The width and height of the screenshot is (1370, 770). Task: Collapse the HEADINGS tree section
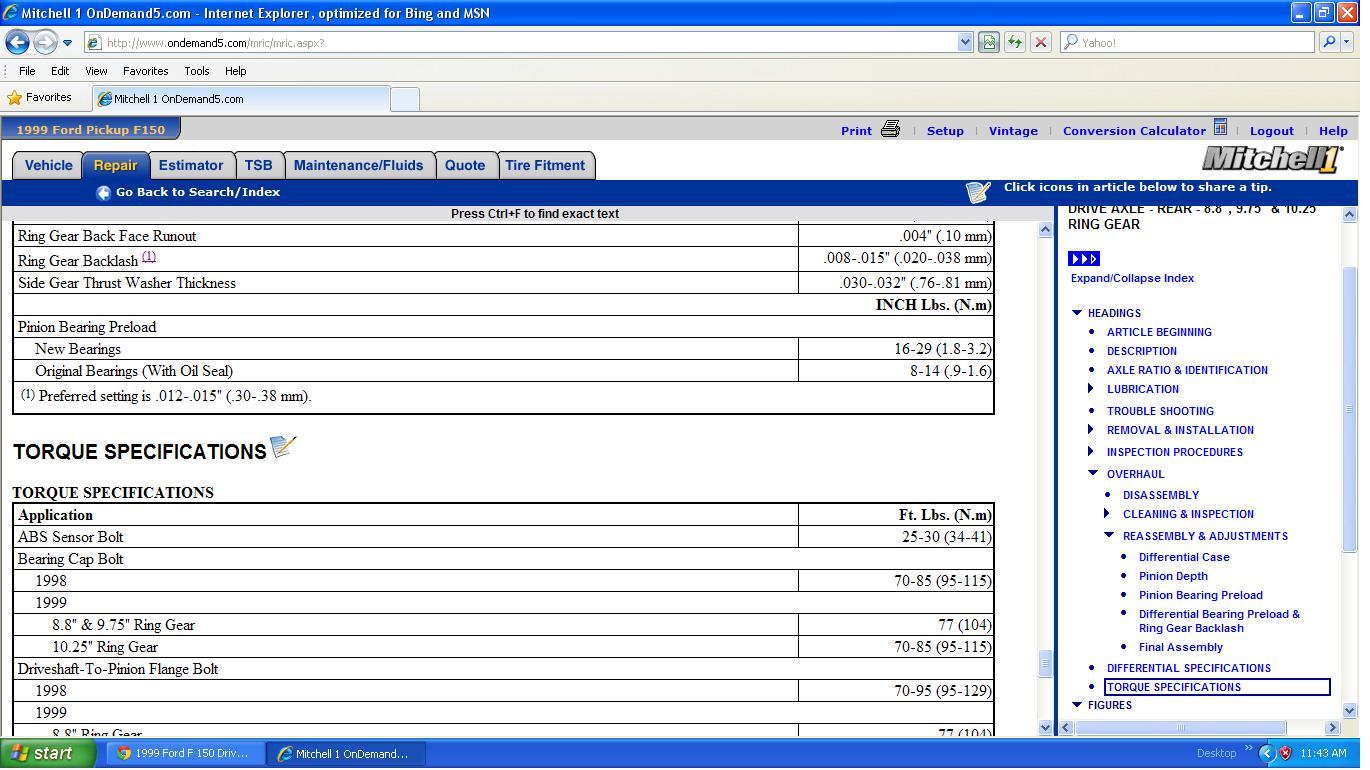[x=1077, y=313]
